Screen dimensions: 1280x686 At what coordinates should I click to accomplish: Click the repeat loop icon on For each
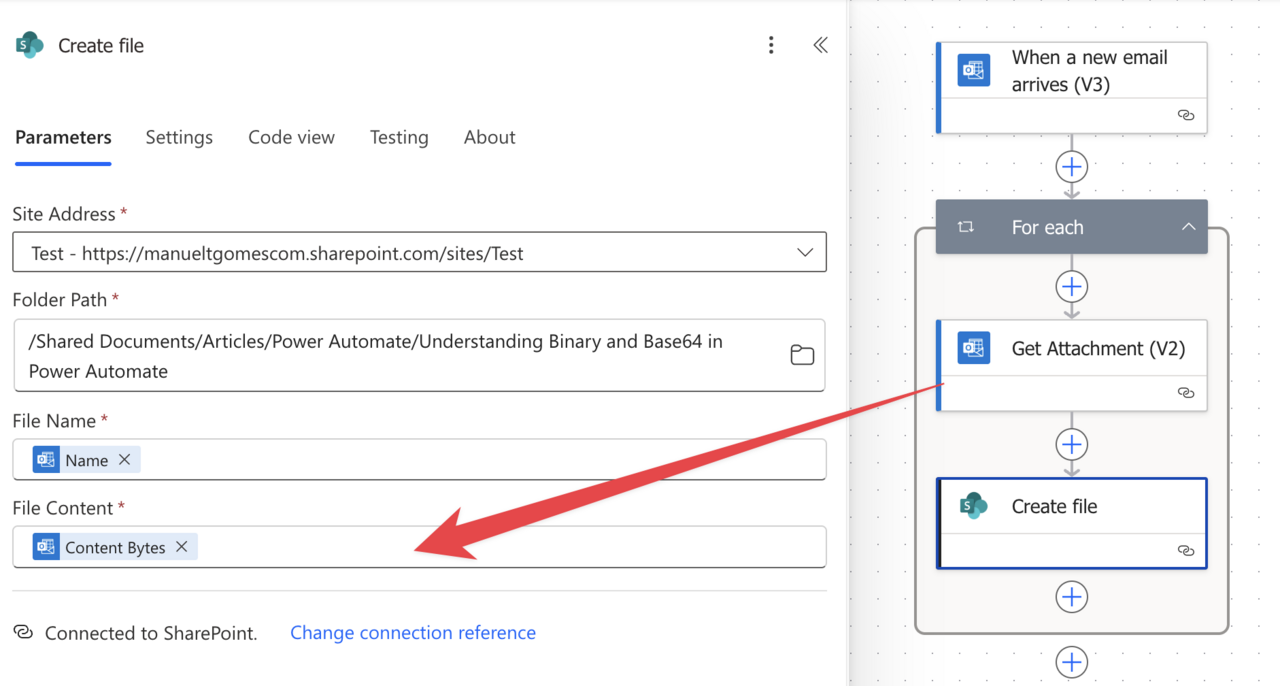pos(965,227)
